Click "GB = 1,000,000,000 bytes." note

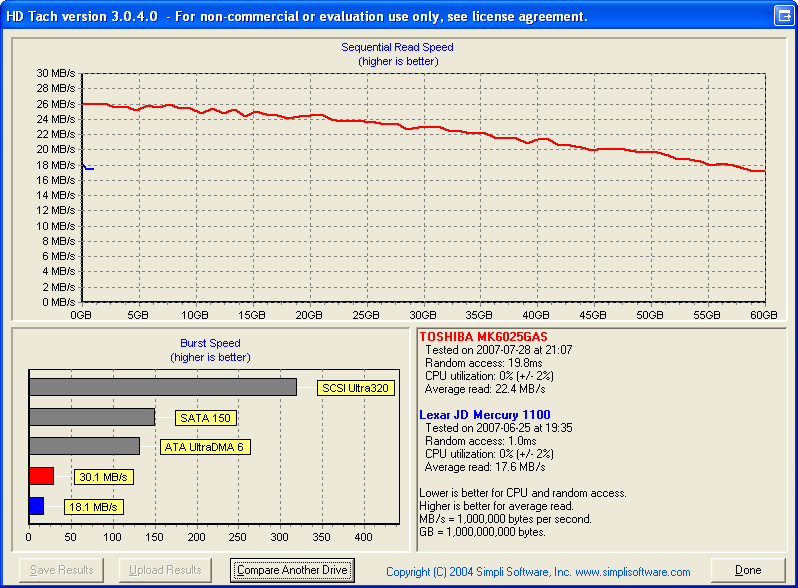[482, 532]
